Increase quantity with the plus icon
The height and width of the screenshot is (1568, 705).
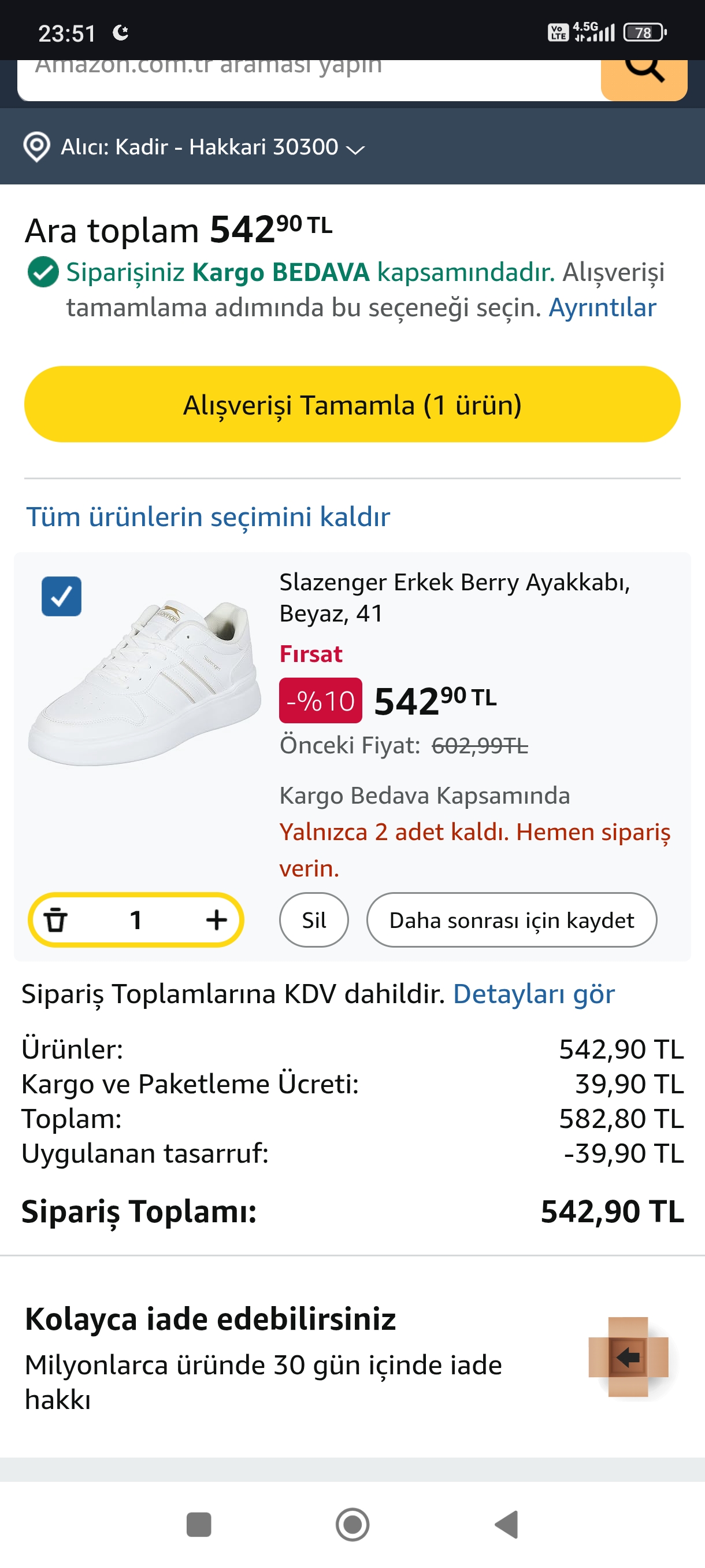pos(216,919)
